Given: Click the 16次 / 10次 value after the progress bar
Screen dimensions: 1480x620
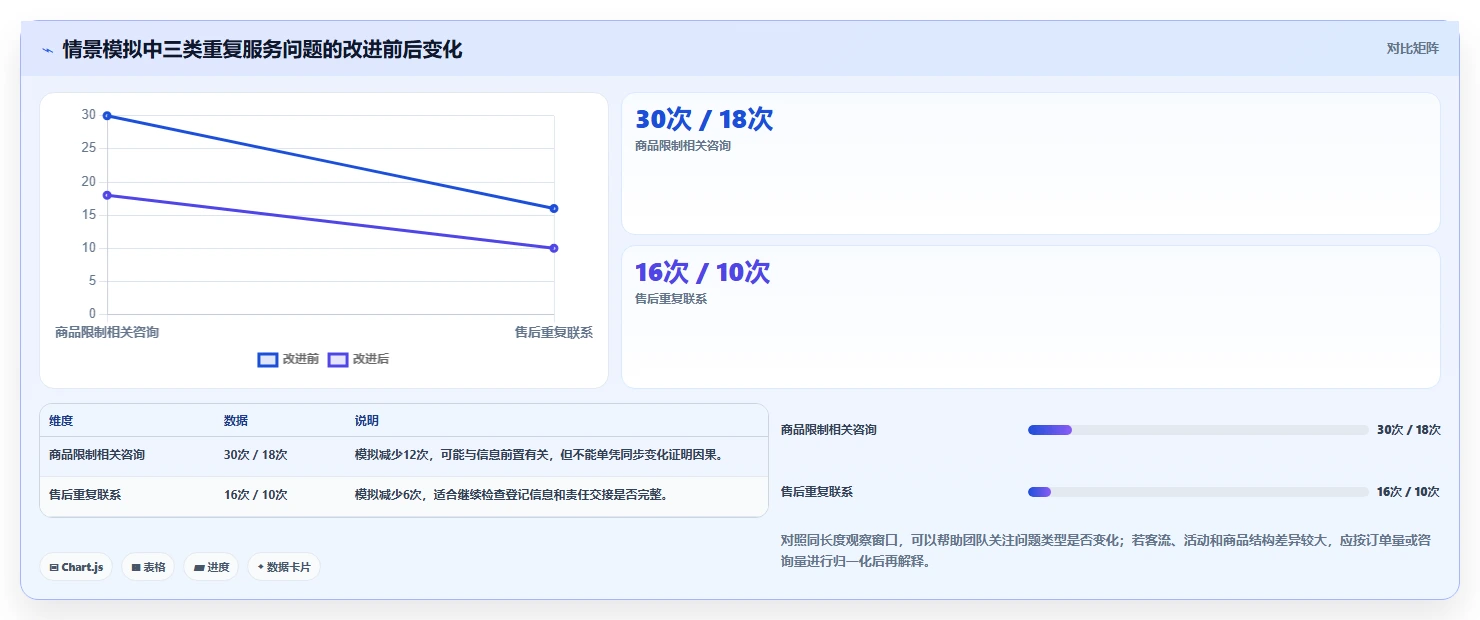Looking at the screenshot, I should (x=1408, y=492).
